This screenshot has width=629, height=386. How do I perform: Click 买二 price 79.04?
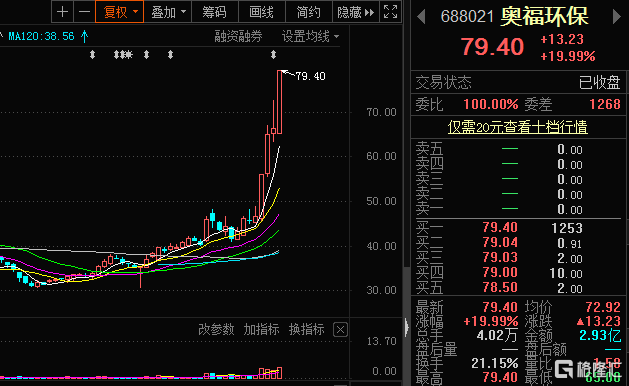(500, 242)
